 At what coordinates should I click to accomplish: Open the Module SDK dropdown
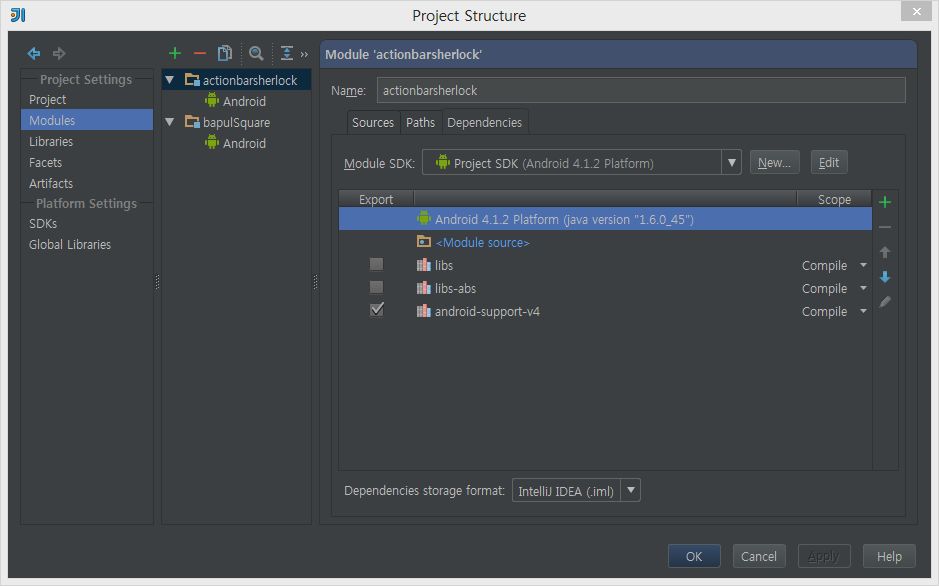coord(731,162)
